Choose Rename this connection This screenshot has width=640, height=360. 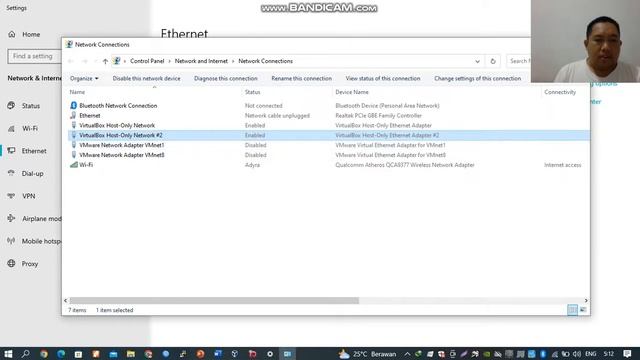coord(302,78)
